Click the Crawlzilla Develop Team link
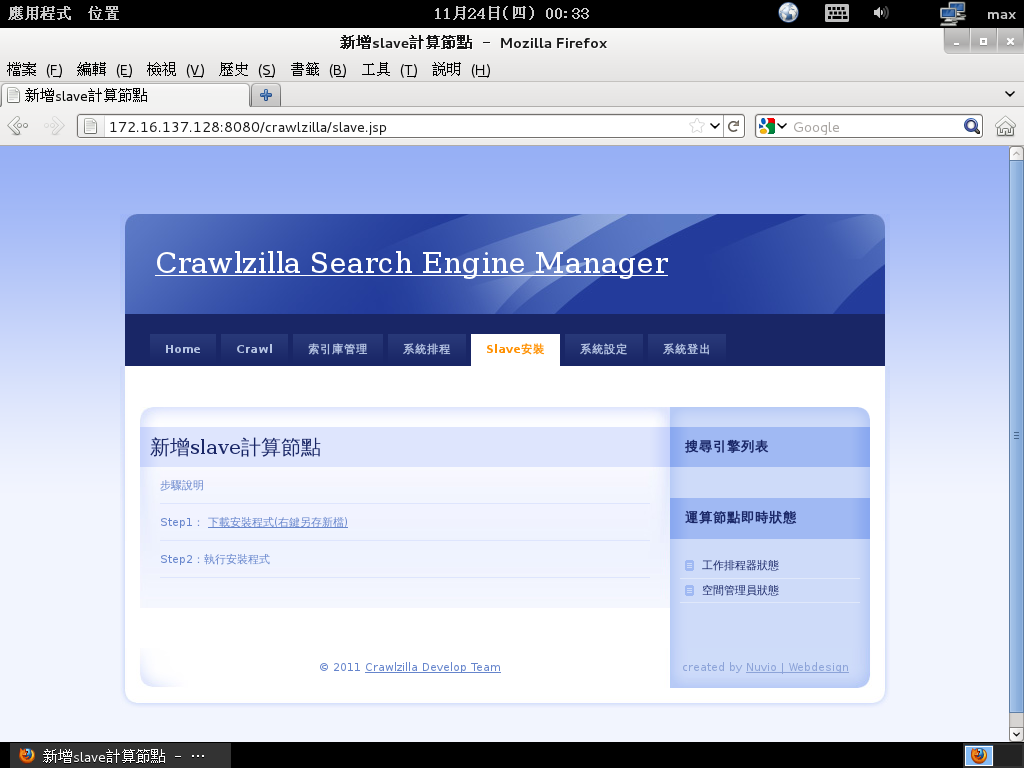This screenshot has width=1024, height=768. pos(432,667)
